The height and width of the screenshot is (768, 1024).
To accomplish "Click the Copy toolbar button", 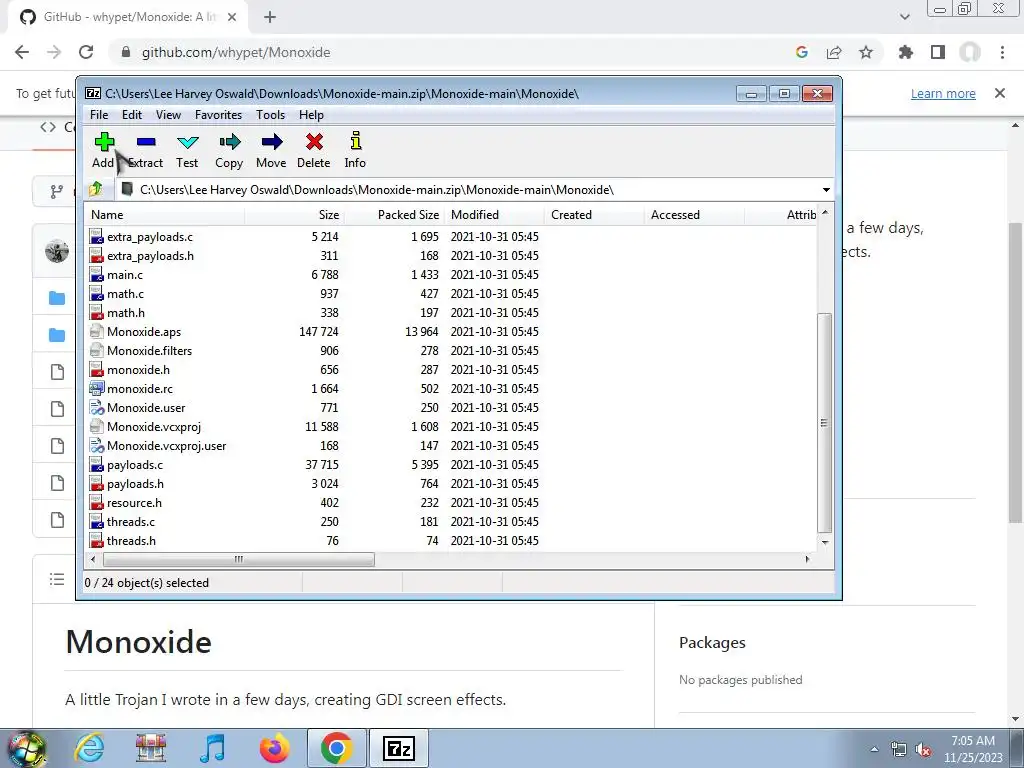I will pyautogui.click(x=229, y=151).
